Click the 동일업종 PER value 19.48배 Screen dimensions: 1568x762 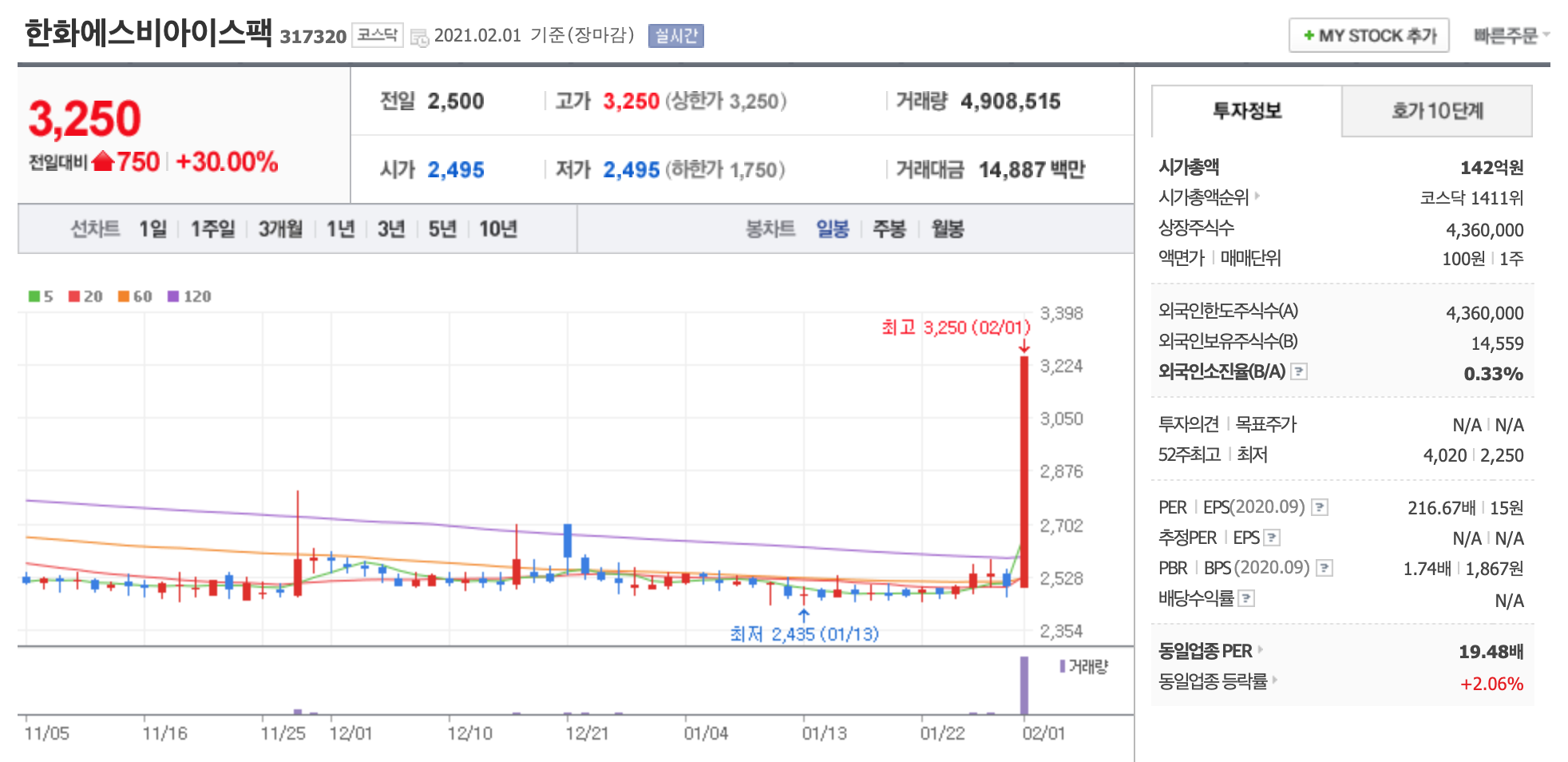pos(1491,652)
